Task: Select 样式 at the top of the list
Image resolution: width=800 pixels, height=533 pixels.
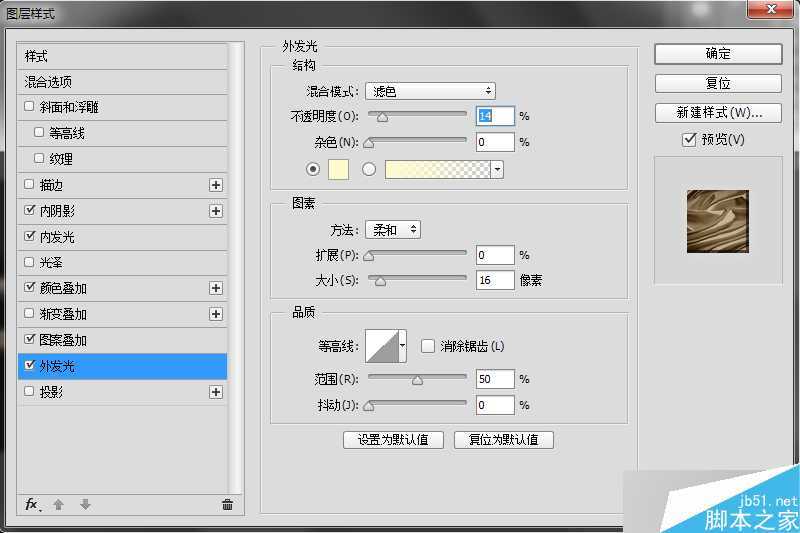Action: (x=37, y=56)
